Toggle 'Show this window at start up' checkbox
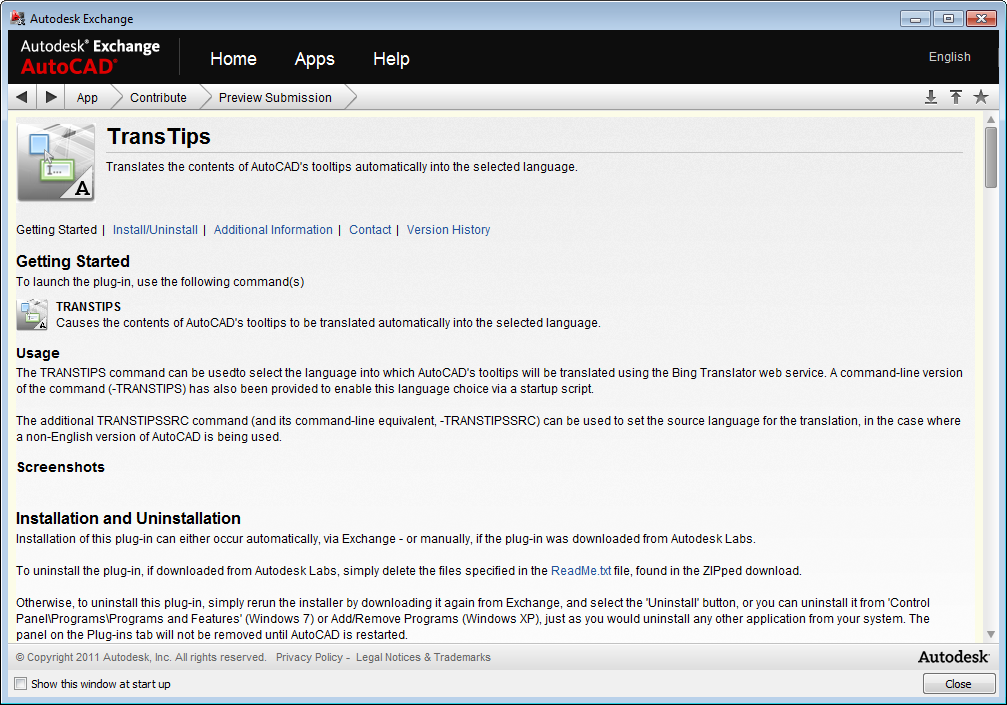The height and width of the screenshot is (705, 1007). click(21, 684)
